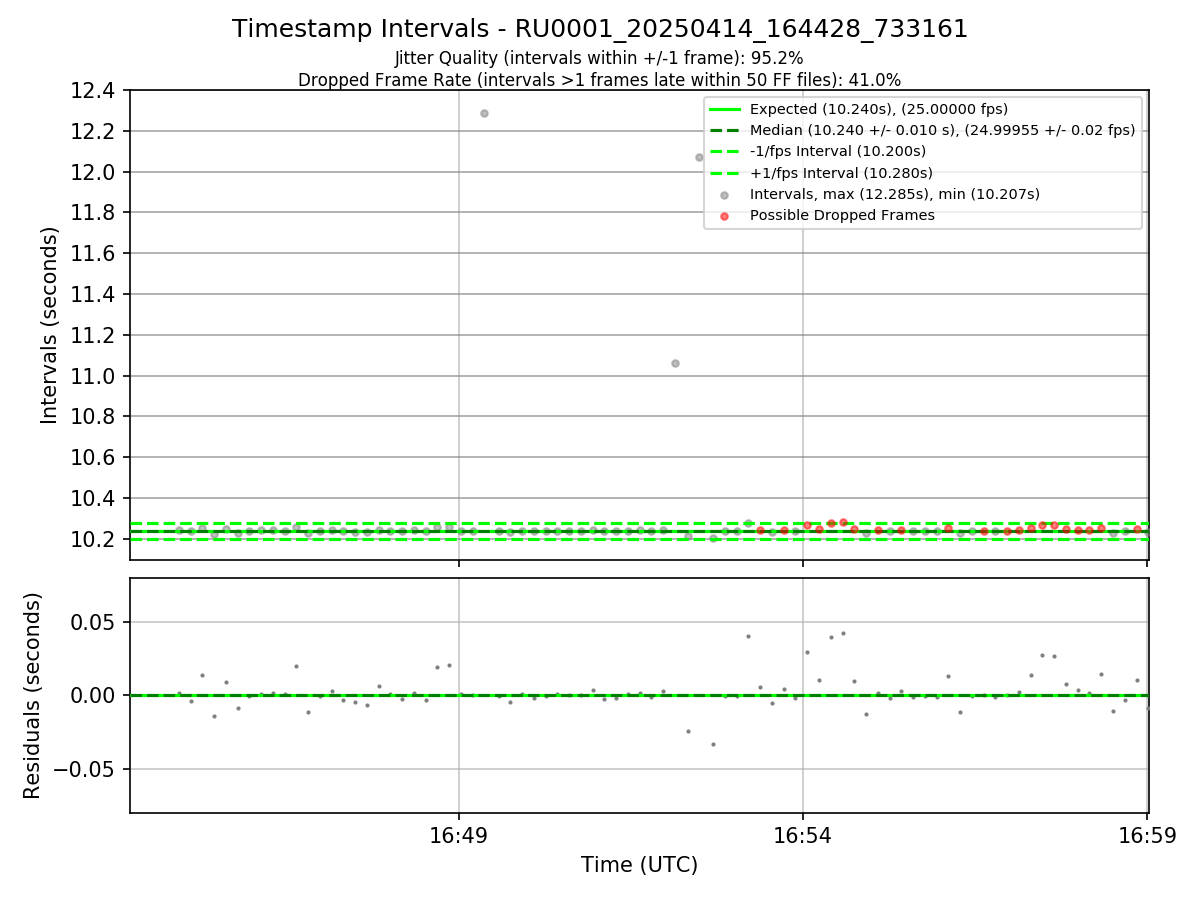
Task: Click the 11.0 y-axis tick label
Action: [93, 376]
